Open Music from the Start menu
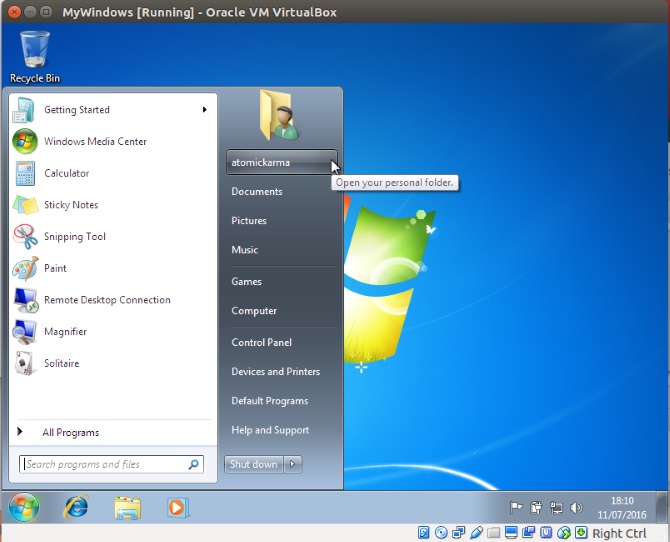Screen dimensions: 670x542 (245, 250)
